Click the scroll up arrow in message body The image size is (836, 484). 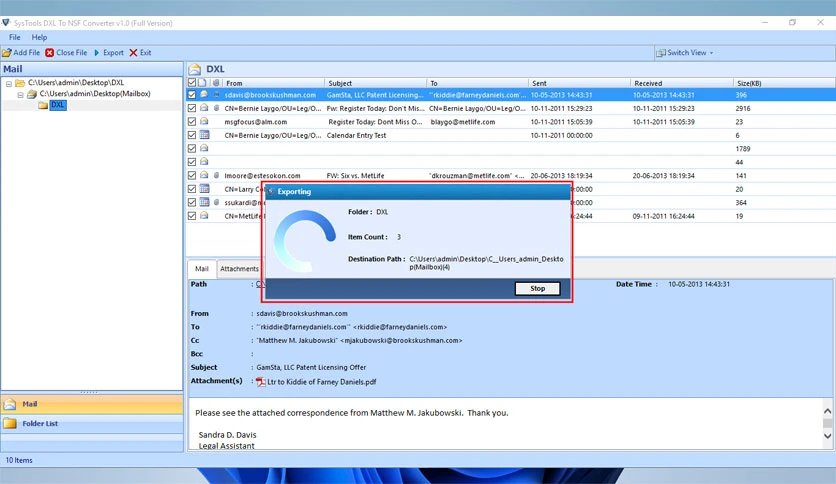click(827, 411)
